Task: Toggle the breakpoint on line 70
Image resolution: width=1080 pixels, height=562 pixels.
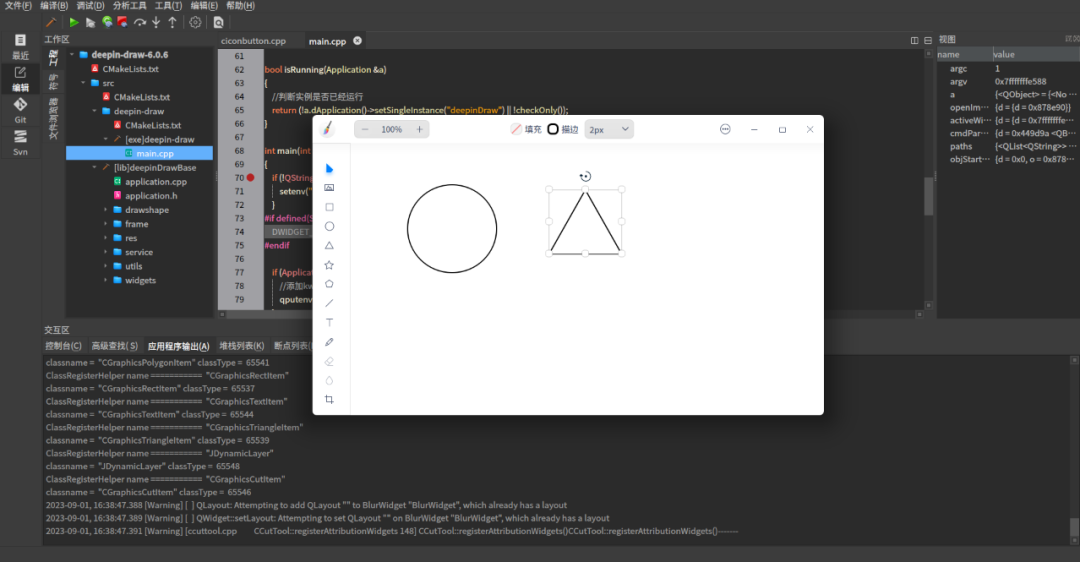Action: click(251, 177)
